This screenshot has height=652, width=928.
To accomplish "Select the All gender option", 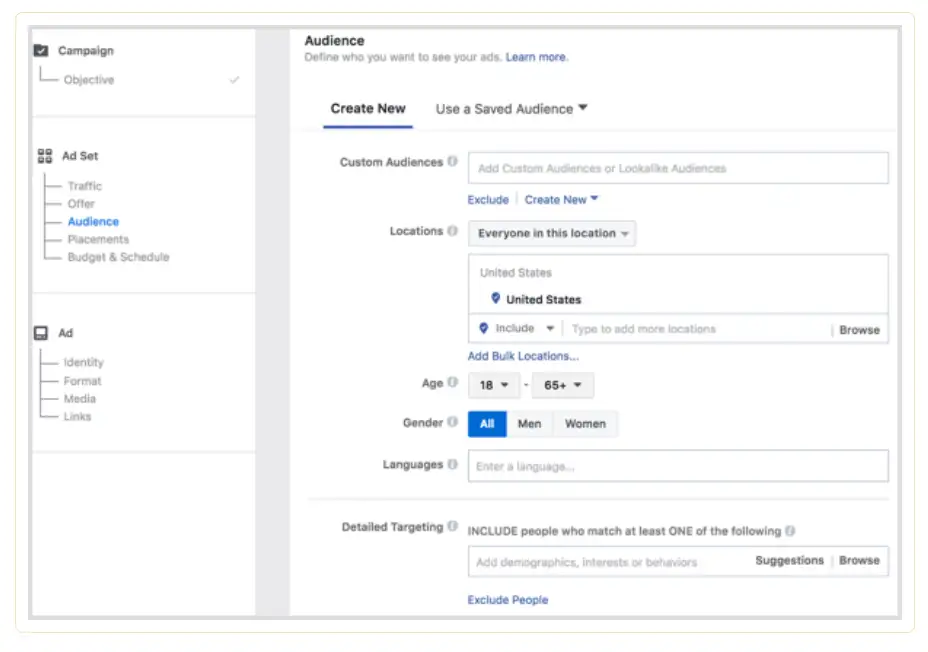I will point(487,423).
